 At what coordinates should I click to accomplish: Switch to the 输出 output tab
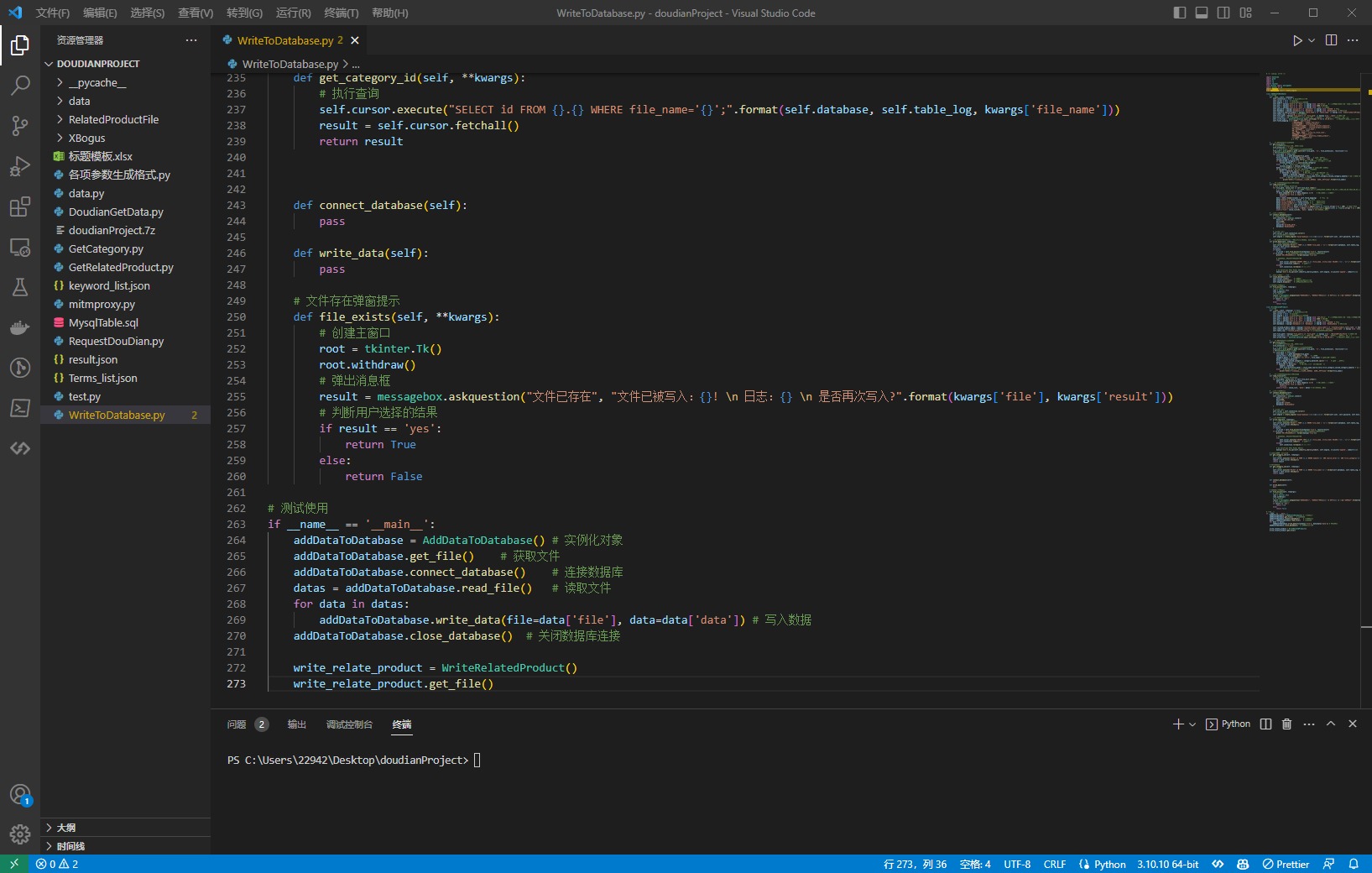click(x=297, y=724)
